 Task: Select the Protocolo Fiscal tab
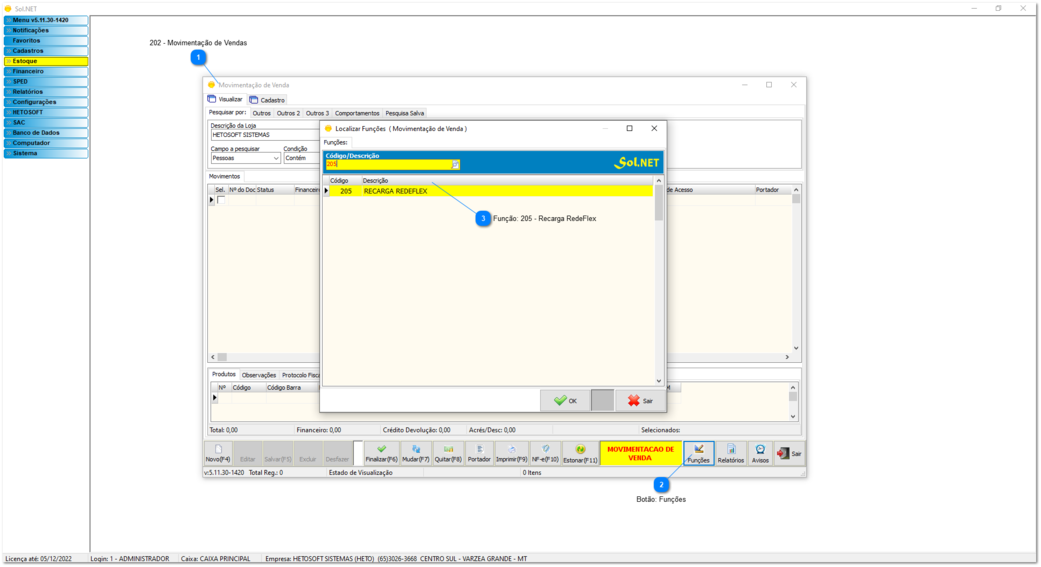coord(301,375)
